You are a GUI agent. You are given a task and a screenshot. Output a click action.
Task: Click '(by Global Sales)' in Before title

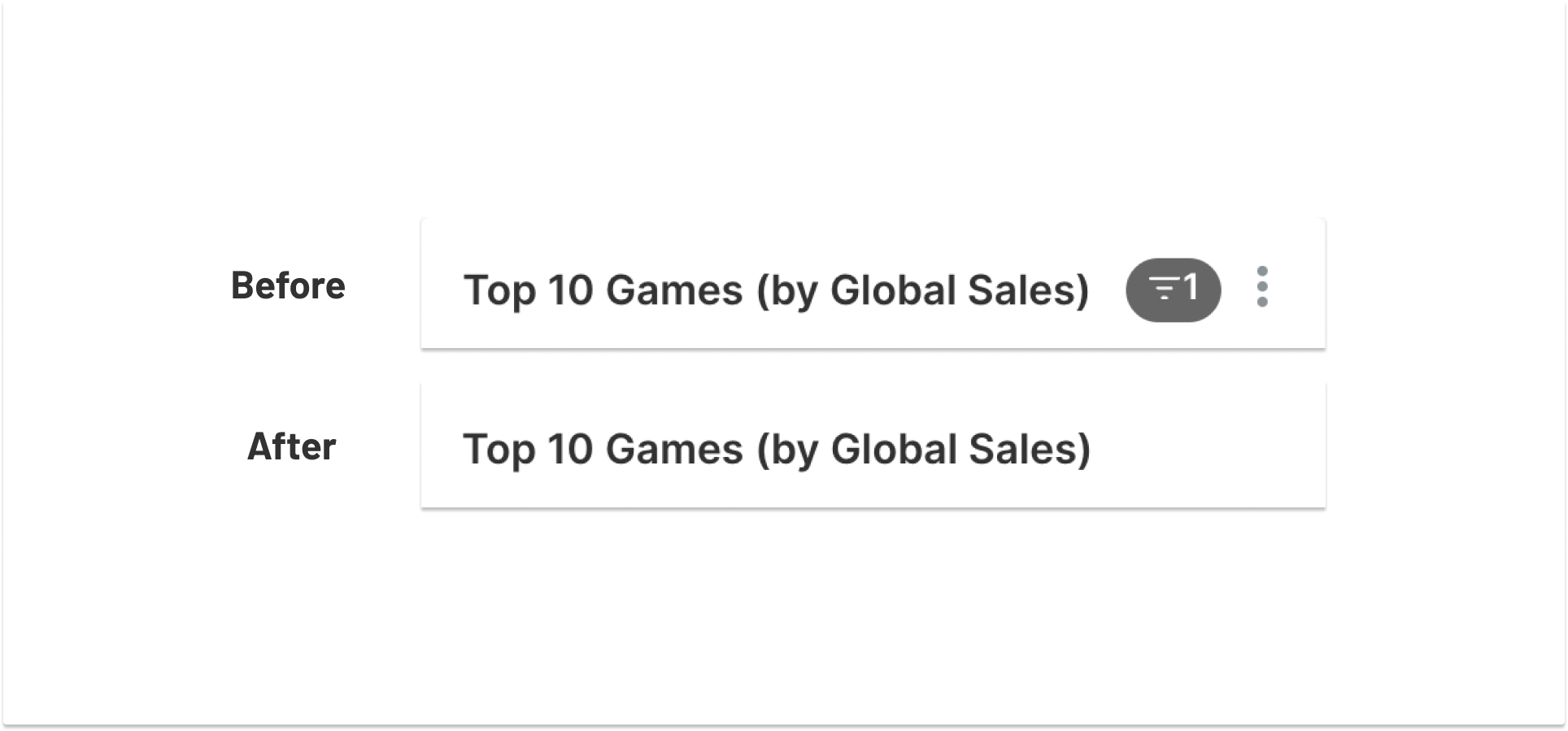pyautogui.click(x=922, y=290)
